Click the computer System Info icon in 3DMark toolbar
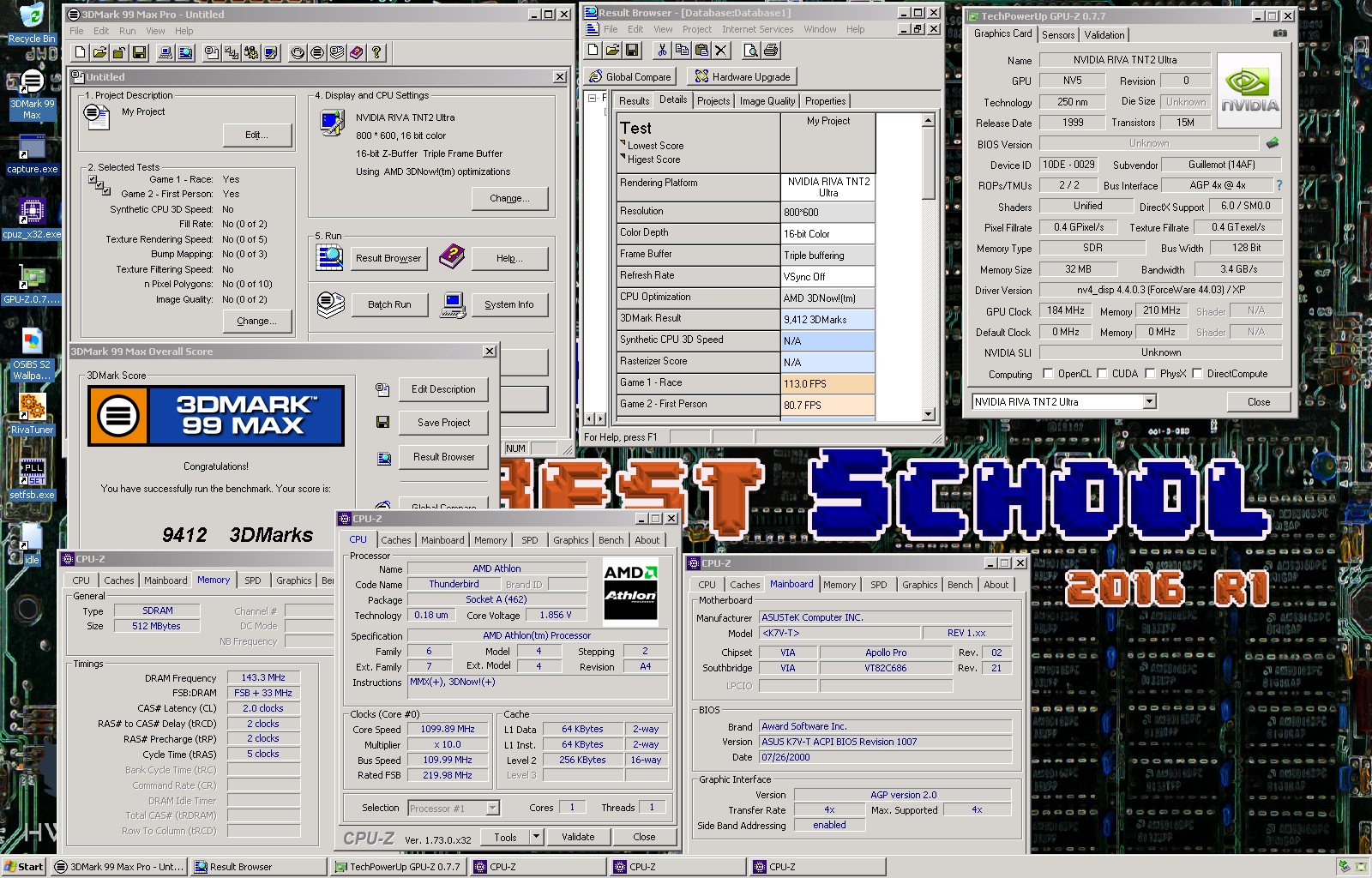The image size is (1372, 878). [165, 53]
